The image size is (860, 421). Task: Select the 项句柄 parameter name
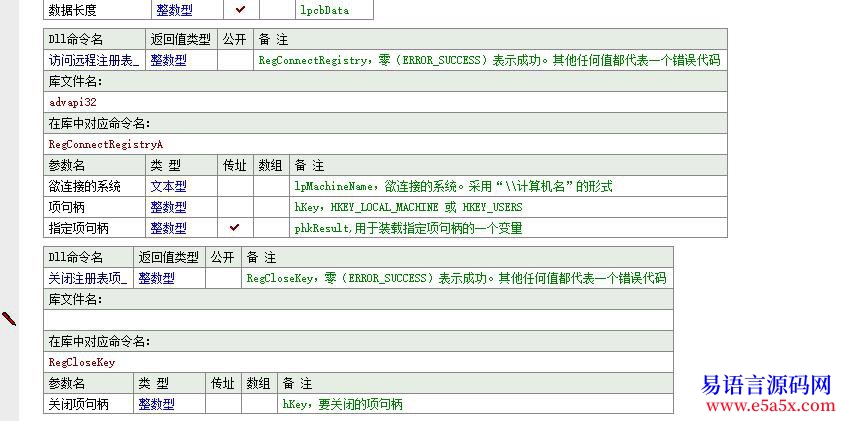[x=66, y=207]
